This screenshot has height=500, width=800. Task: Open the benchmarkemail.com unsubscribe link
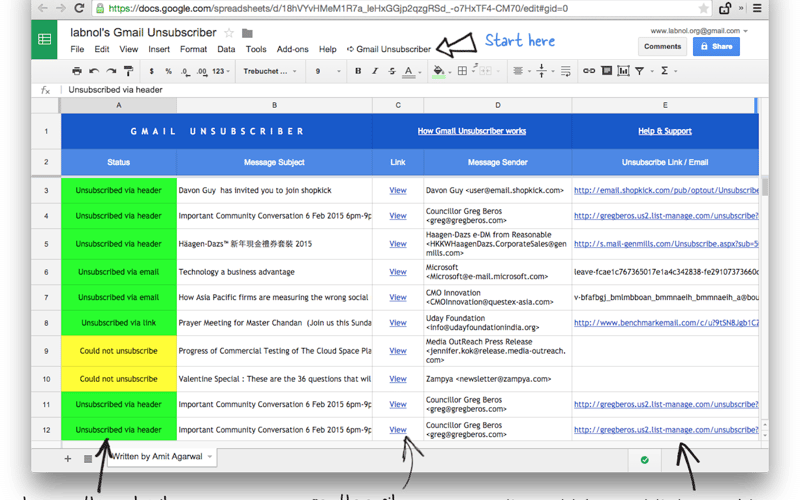[x=666, y=323]
